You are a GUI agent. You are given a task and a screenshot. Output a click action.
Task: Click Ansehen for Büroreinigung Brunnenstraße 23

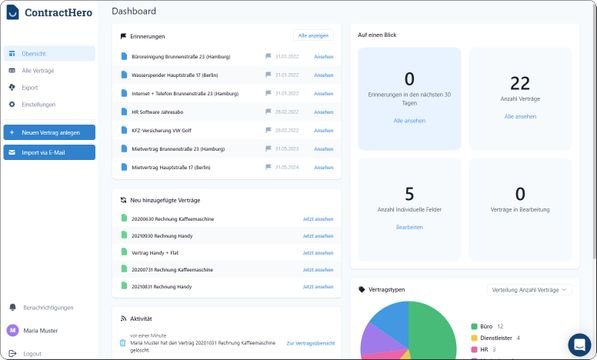click(324, 57)
